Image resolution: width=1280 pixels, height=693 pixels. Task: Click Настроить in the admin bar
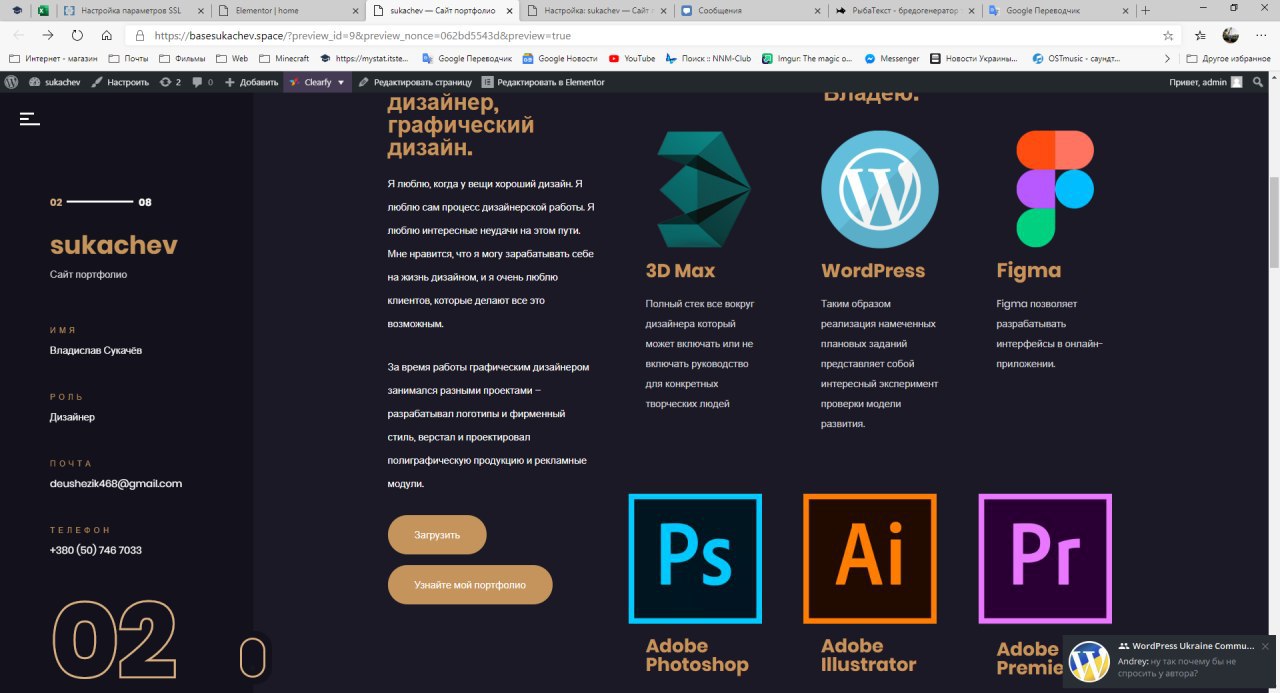click(x=120, y=82)
